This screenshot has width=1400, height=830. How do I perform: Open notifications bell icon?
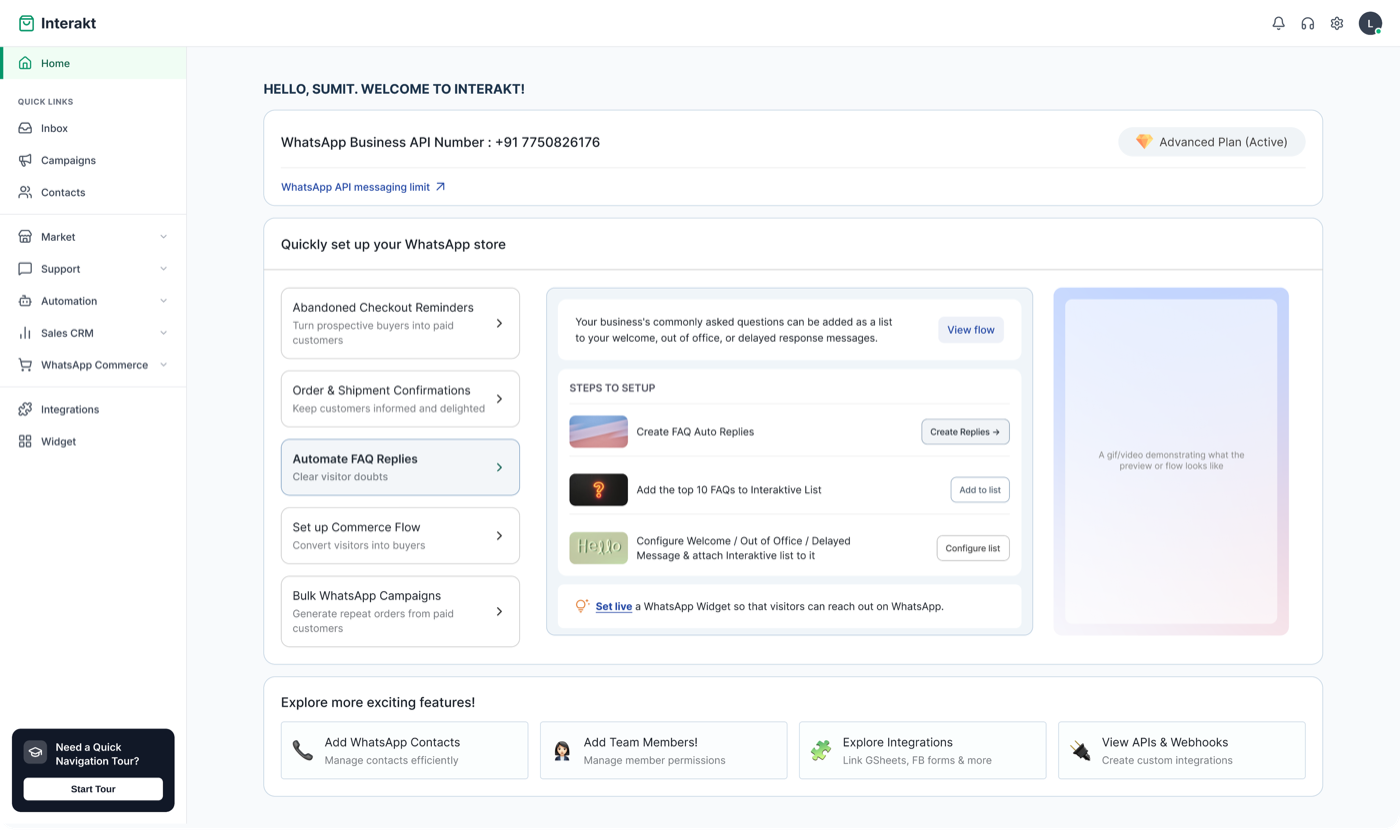tap(1278, 23)
